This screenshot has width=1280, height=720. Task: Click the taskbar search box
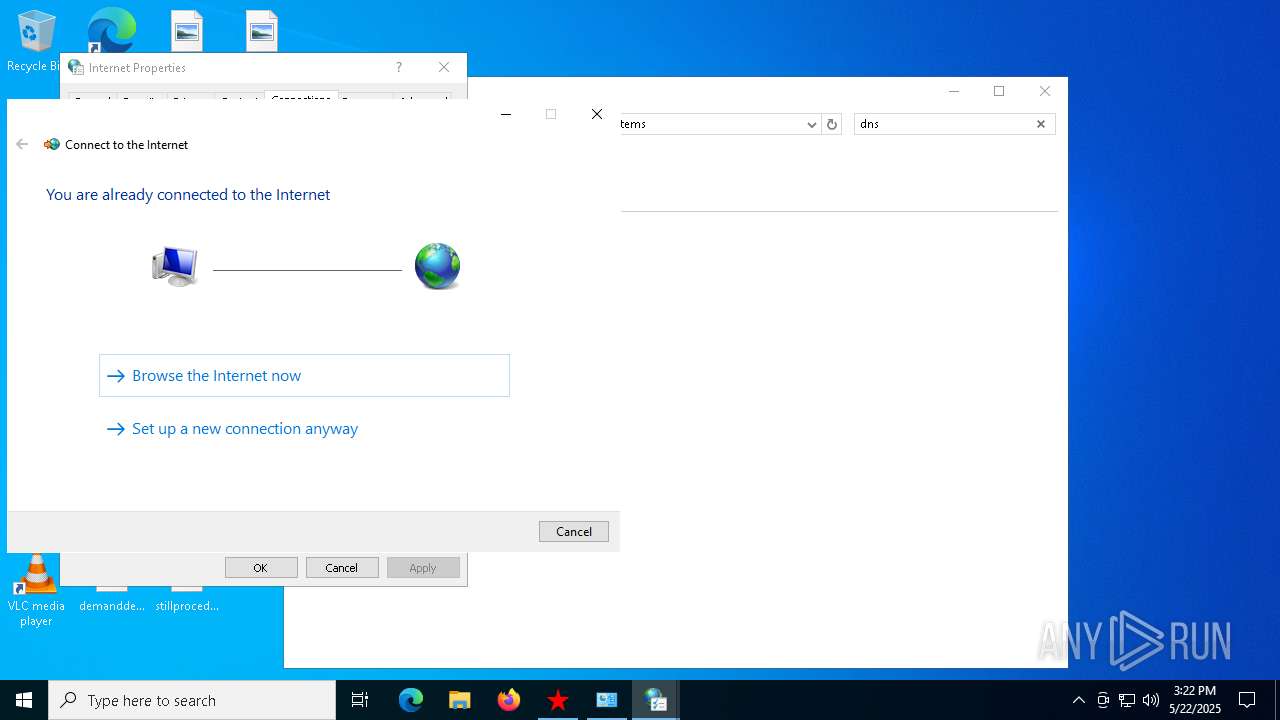click(x=192, y=700)
